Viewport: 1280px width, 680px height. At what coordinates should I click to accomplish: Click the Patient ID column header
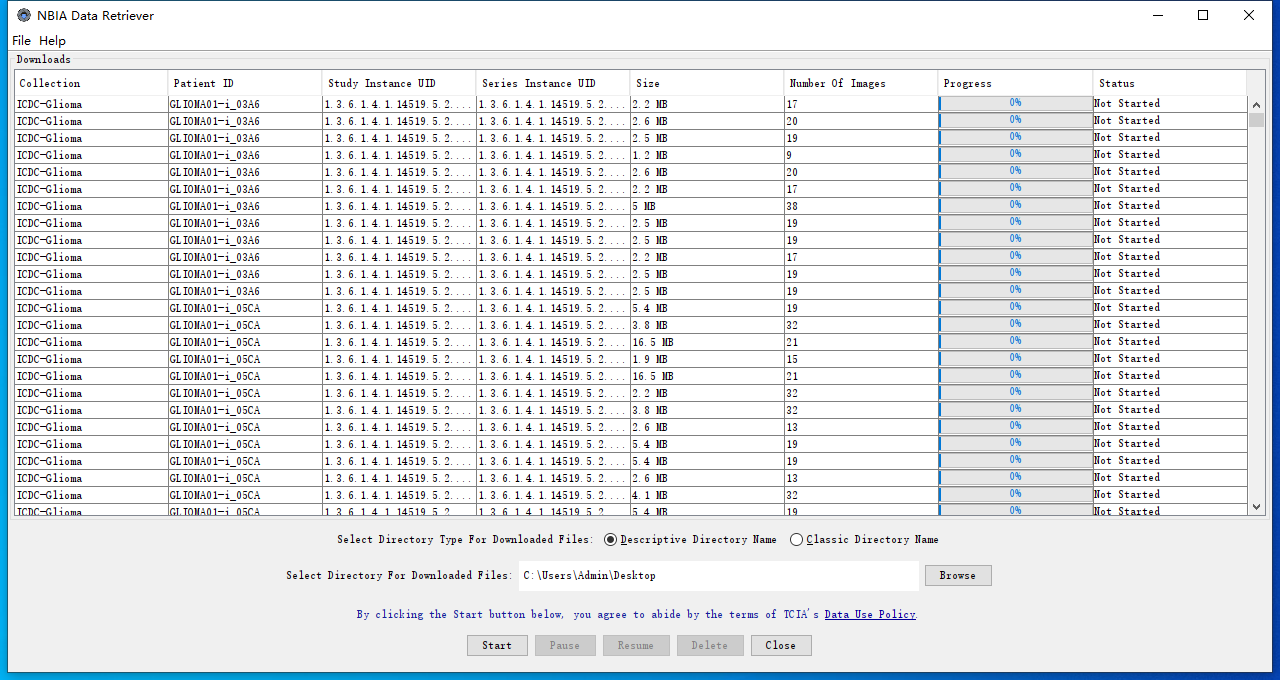coord(245,84)
